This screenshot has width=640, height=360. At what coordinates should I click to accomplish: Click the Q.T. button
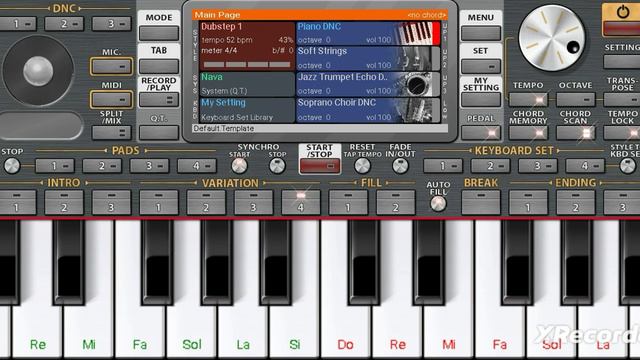pyautogui.click(x=159, y=133)
